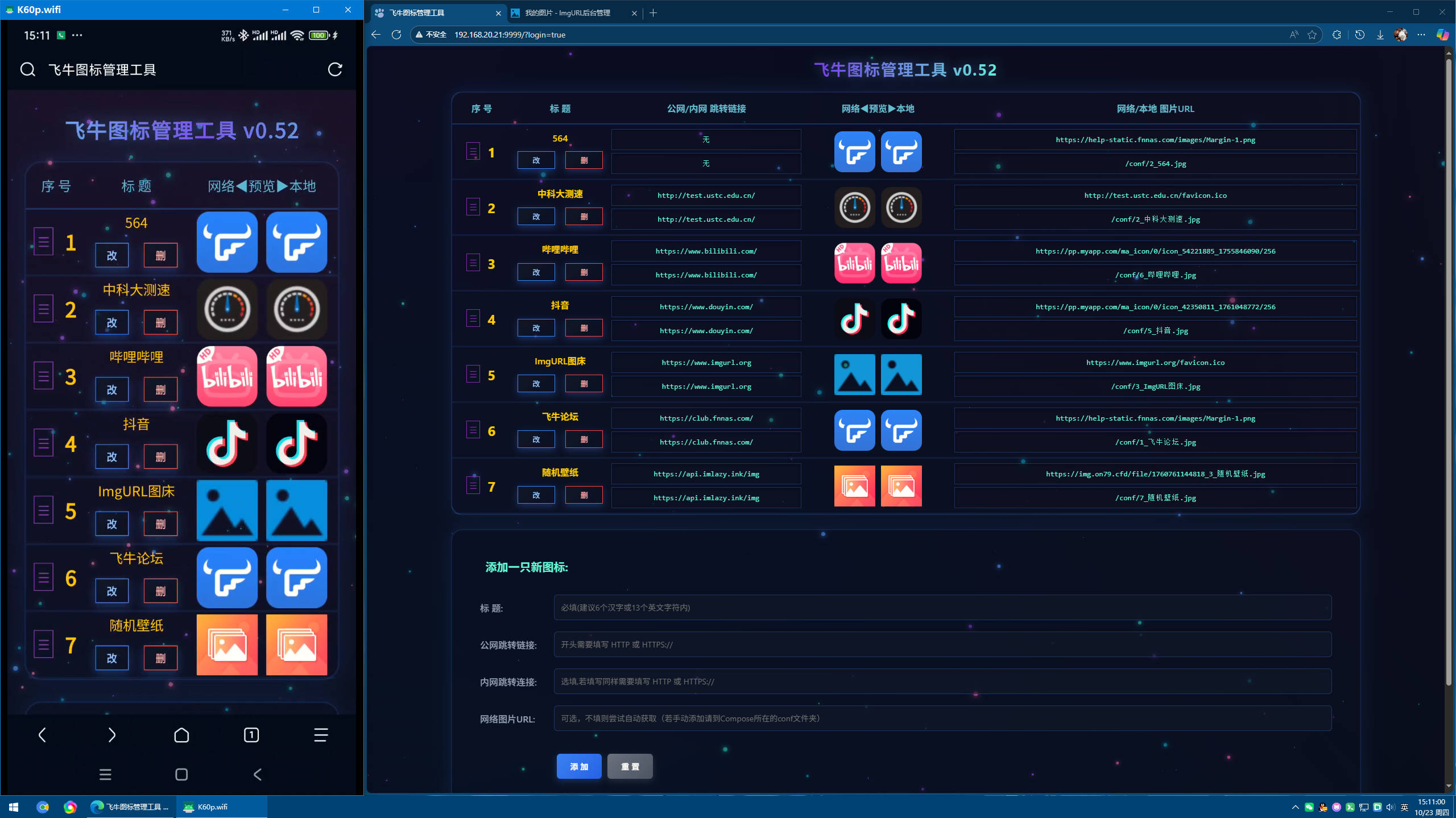The image size is (1456, 818).
Task: Click the 标题 input field
Action: coord(942,608)
